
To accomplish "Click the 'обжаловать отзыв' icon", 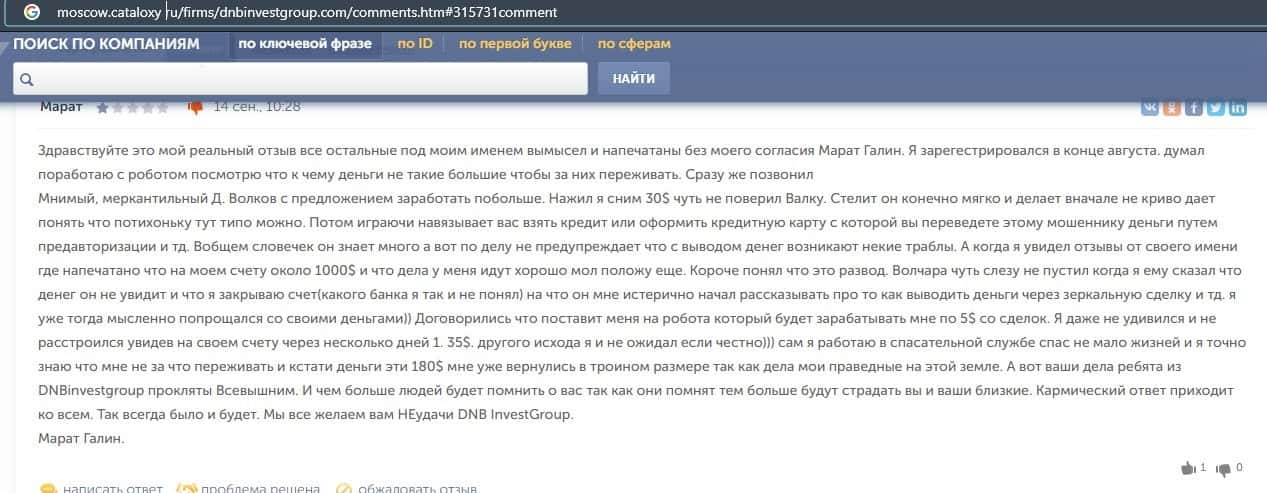I will coord(344,489).
